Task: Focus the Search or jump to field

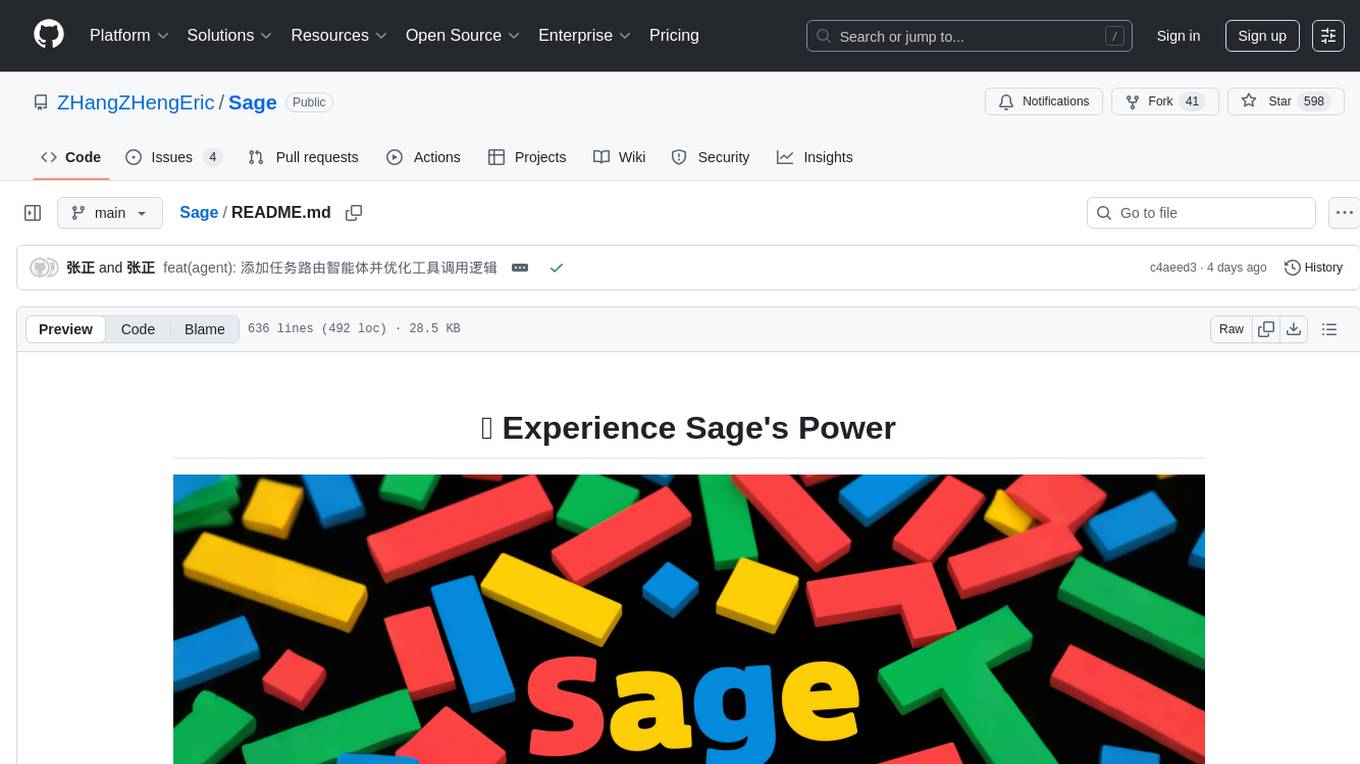Action: pos(969,36)
